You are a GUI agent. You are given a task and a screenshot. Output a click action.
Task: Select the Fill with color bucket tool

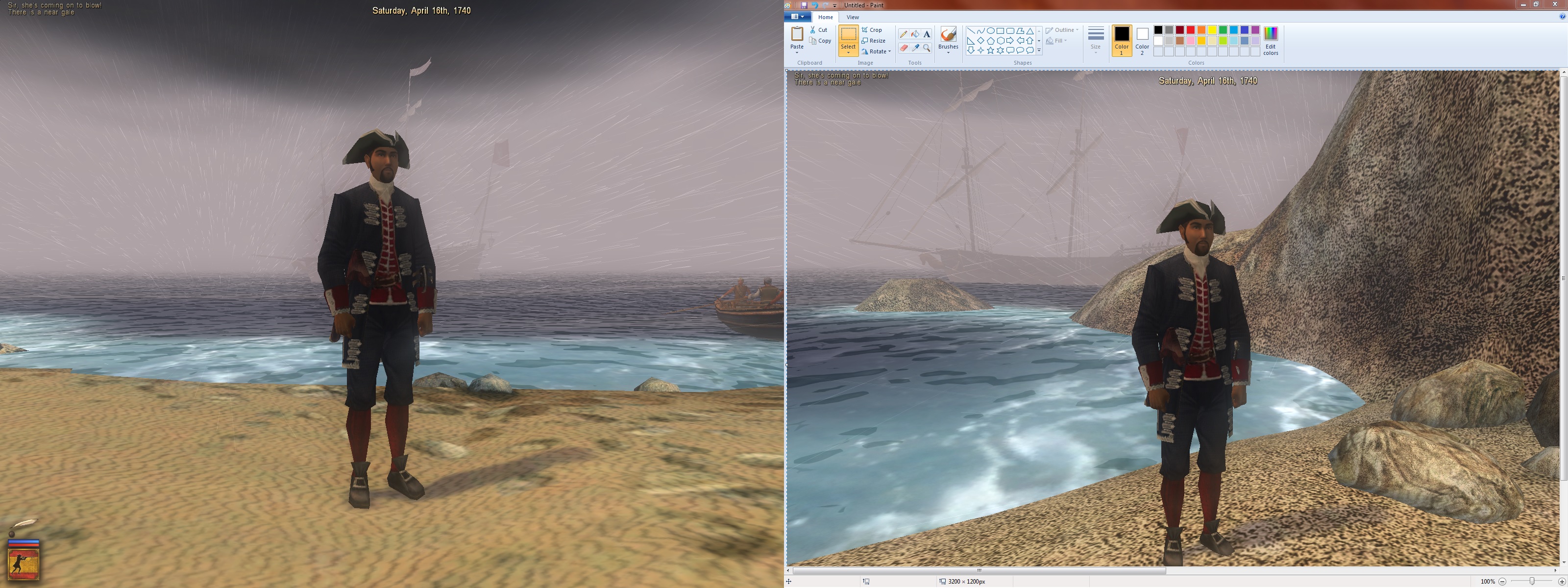coord(915,34)
